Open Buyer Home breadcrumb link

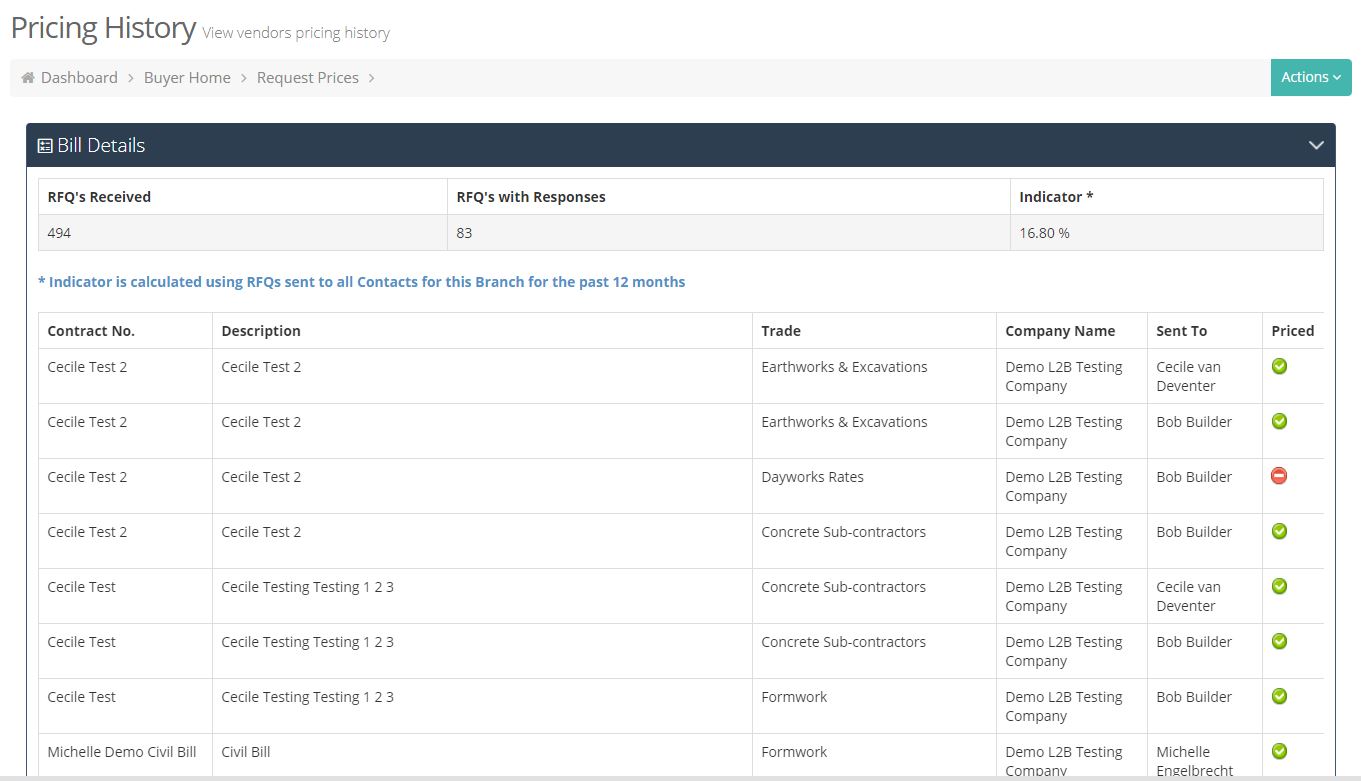187,78
